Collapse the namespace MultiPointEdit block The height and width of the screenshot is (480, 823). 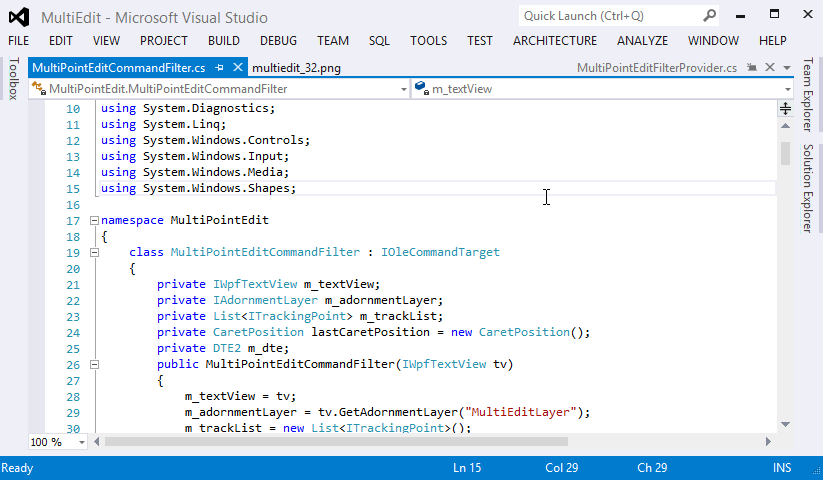pyautogui.click(x=94, y=220)
